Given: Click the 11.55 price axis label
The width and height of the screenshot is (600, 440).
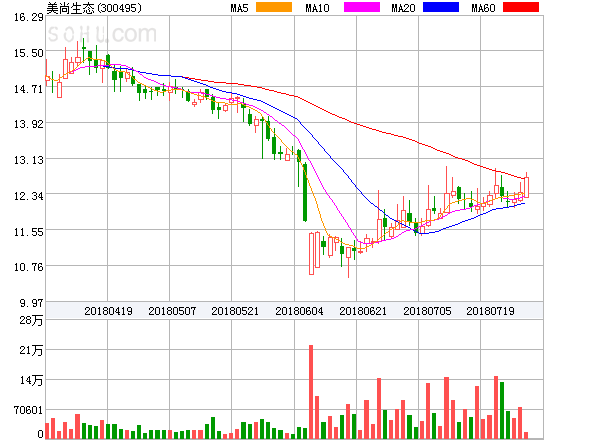Looking at the screenshot, I should [x=29, y=232].
